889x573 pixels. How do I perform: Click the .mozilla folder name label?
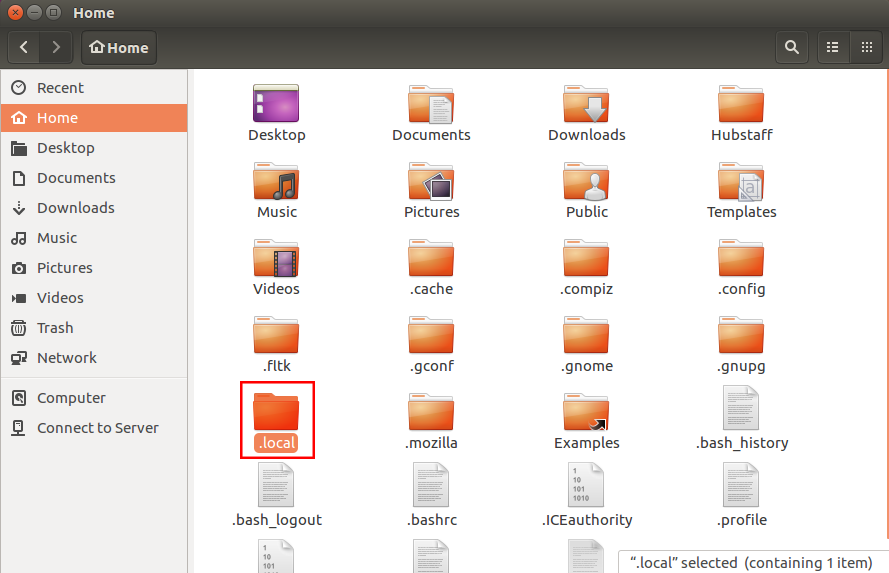(431, 443)
